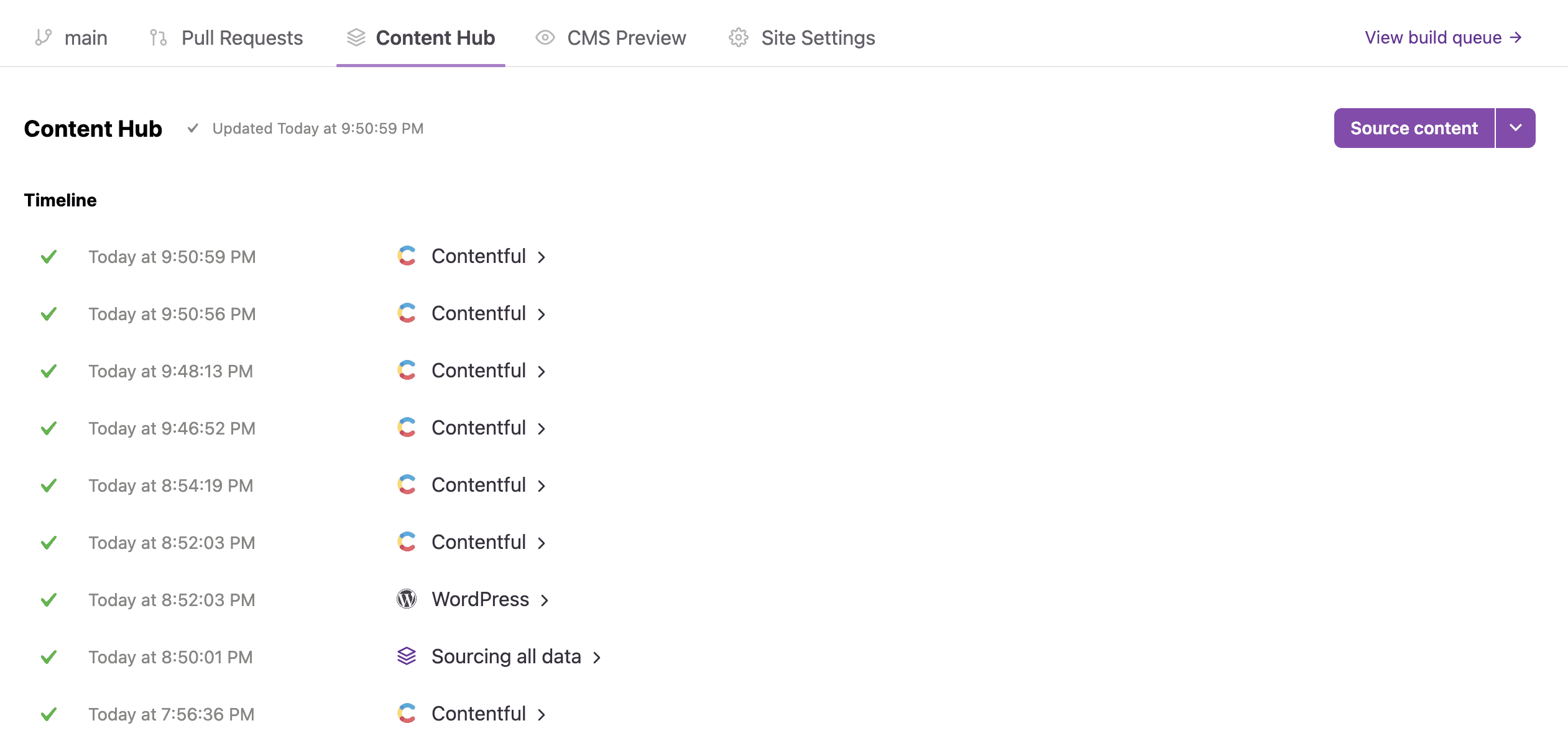This screenshot has width=1568, height=741.
Task: Switch to the Pull Requests tab
Action: click(x=242, y=38)
